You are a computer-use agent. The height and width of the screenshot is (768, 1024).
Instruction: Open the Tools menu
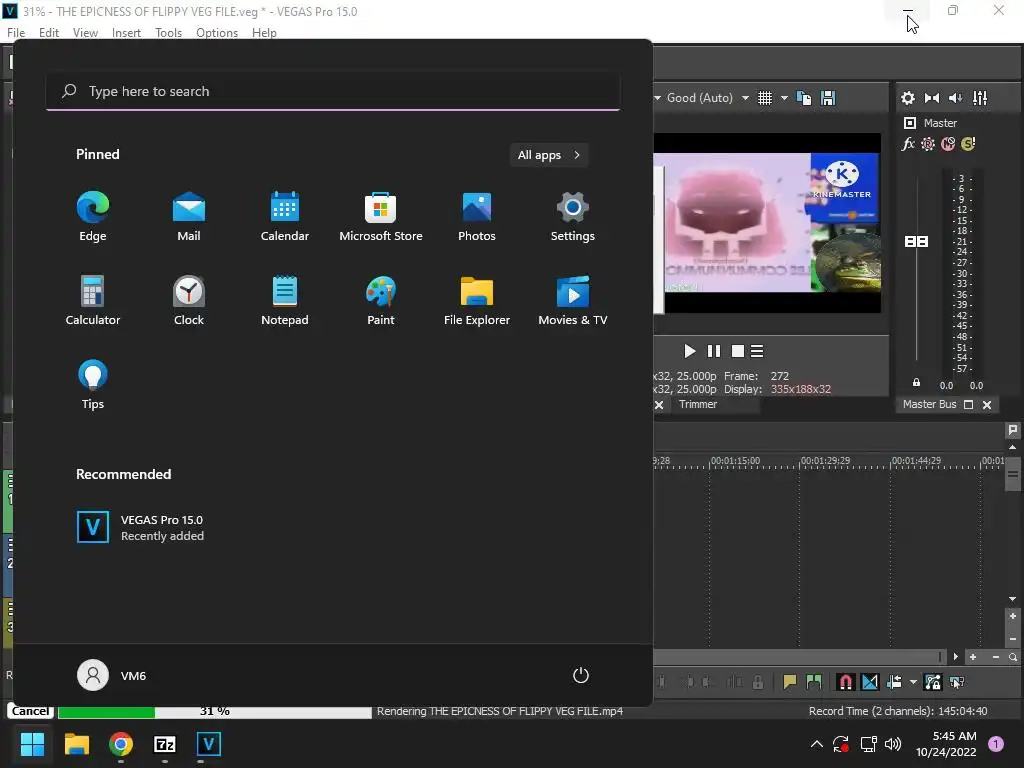pyautogui.click(x=168, y=33)
